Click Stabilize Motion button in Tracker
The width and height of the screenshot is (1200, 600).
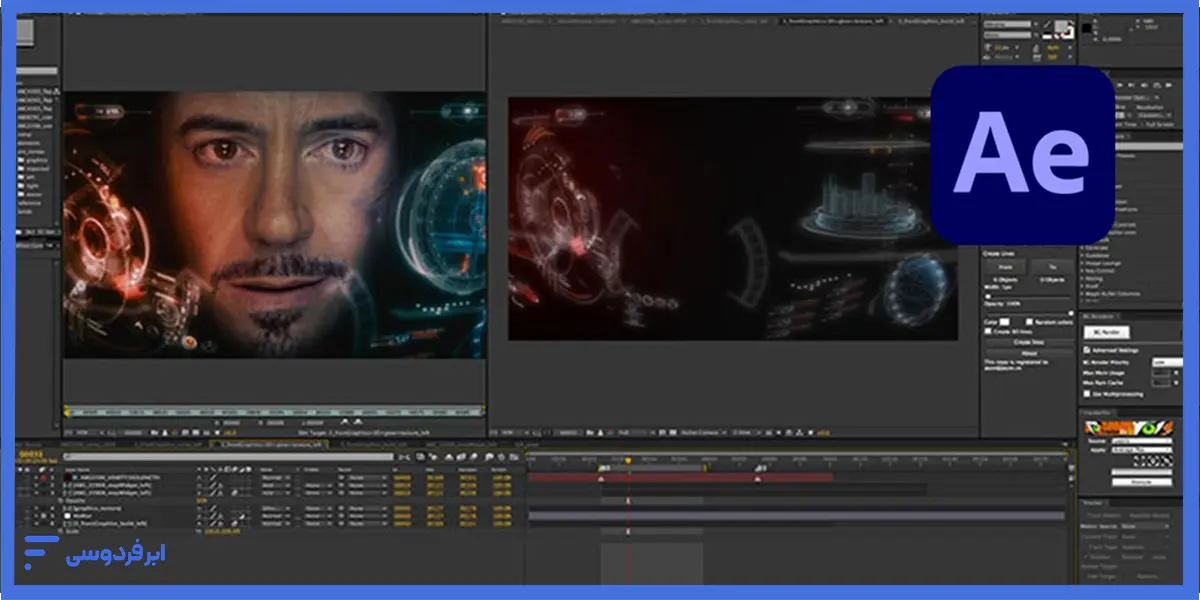(1149, 516)
